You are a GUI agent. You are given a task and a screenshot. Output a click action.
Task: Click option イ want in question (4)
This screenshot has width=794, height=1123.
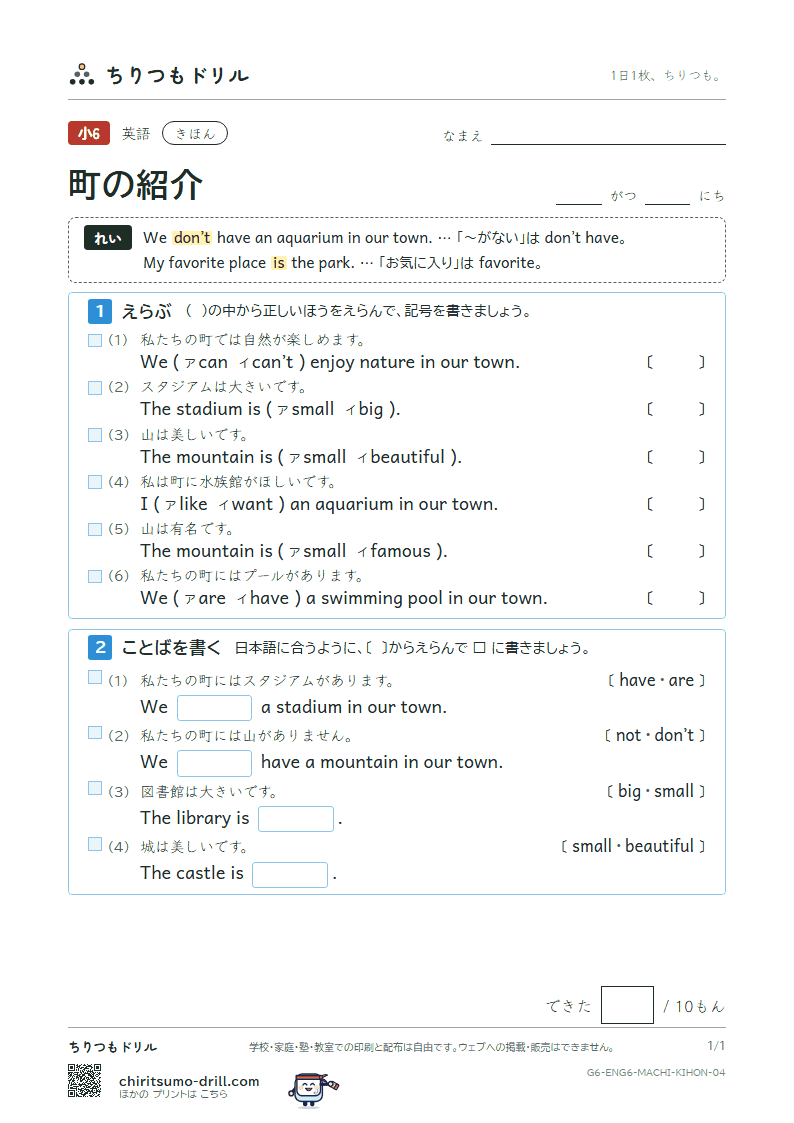(x=246, y=505)
